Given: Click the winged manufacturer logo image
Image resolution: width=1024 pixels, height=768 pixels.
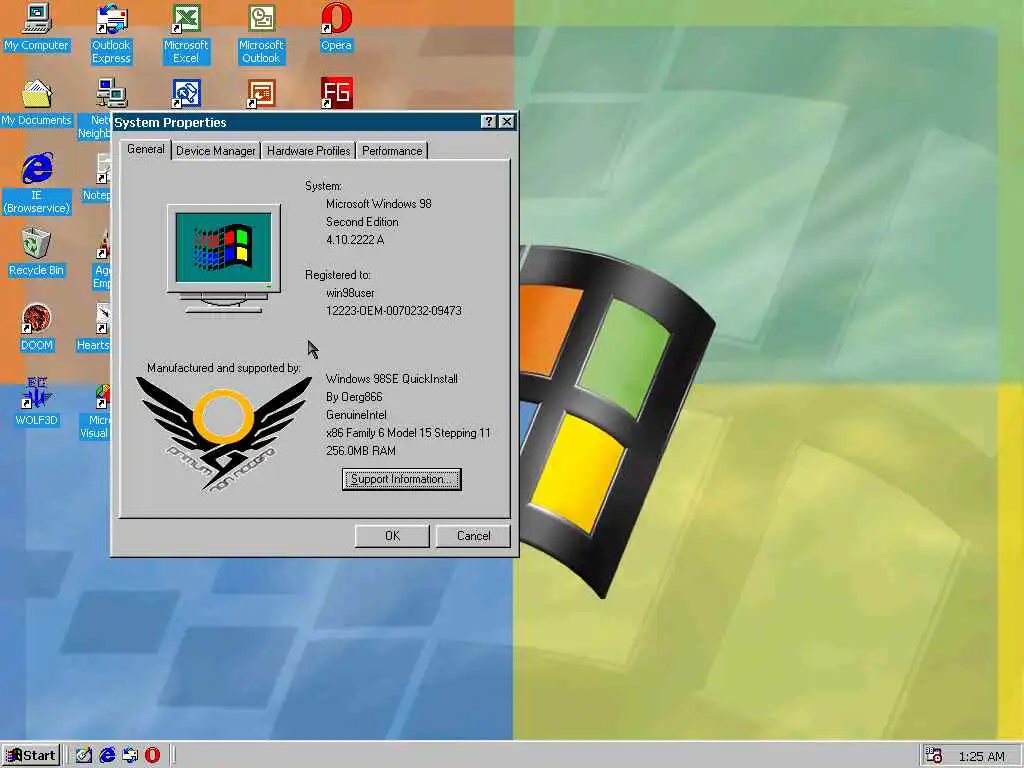Looking at the screenshot, I should [x=223, y=434].
